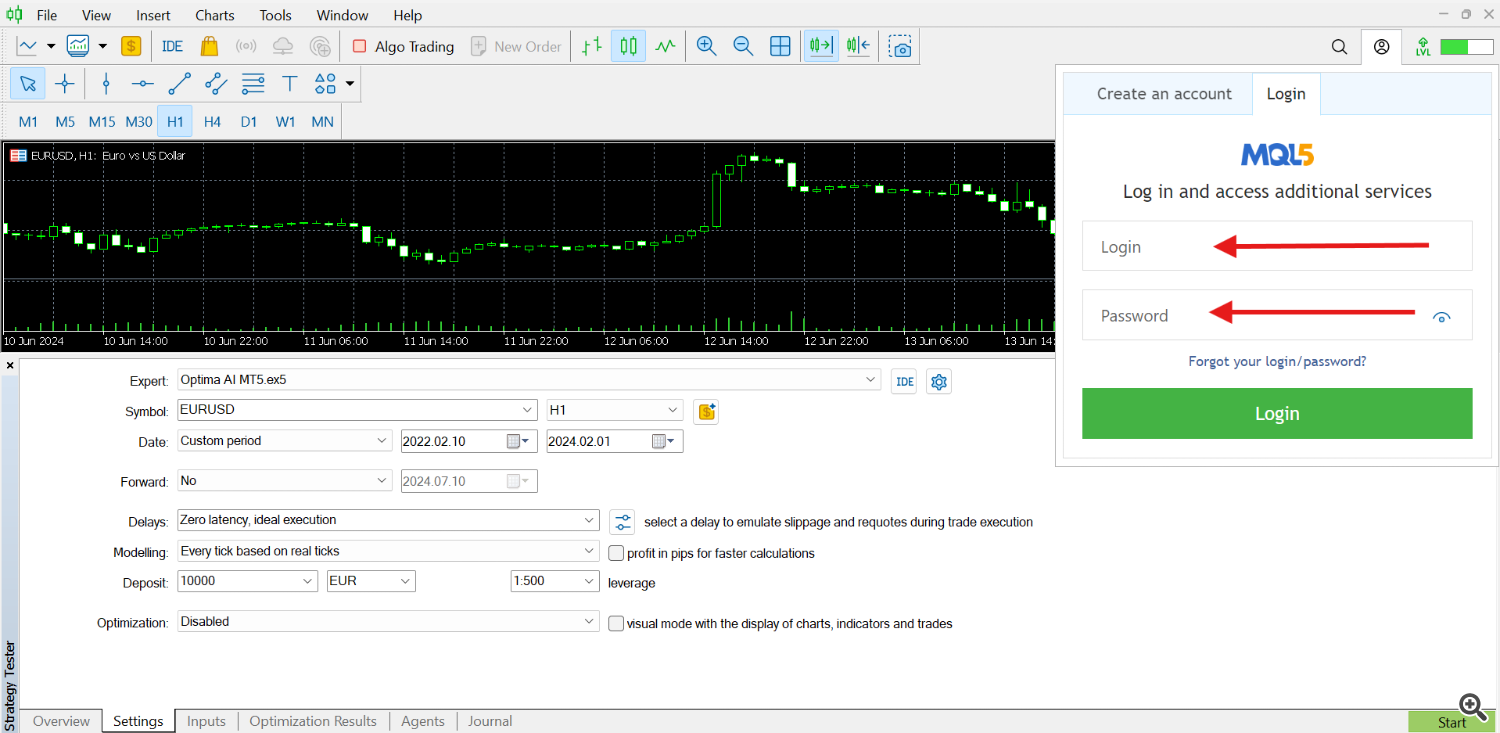
Task: Click Forgot your login/password link
Action: tap(1277, 361)
